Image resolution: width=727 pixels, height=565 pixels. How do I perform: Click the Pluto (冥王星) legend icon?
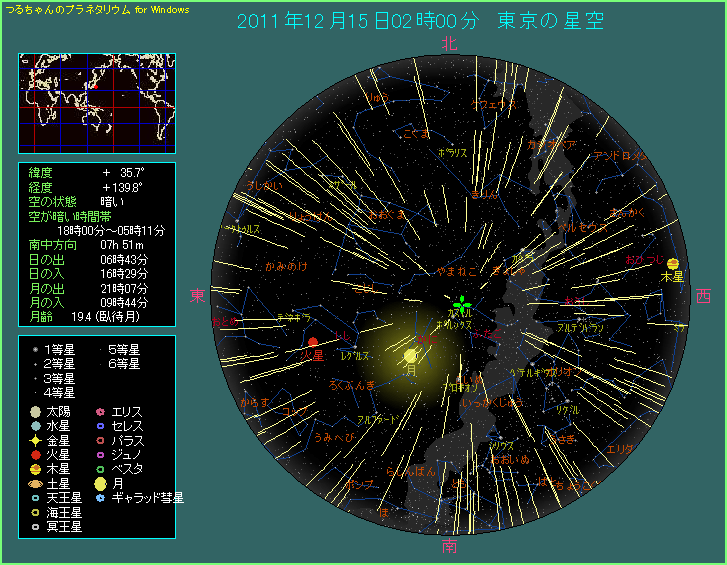(35, 526)
